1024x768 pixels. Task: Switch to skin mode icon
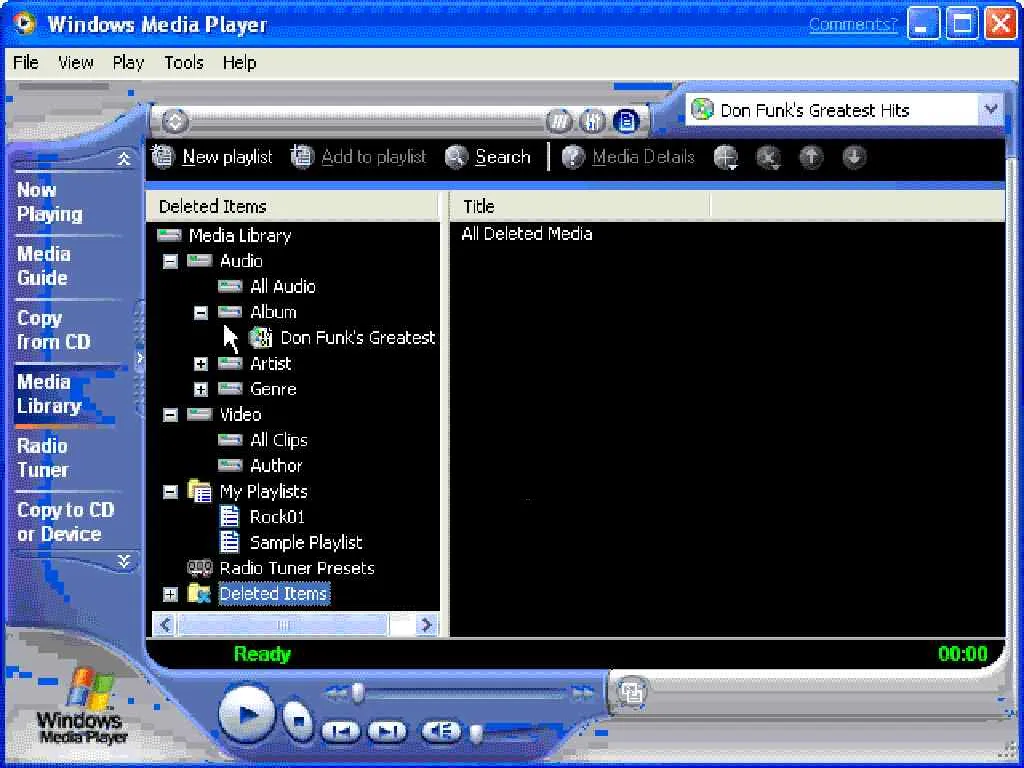pos(631,692)
